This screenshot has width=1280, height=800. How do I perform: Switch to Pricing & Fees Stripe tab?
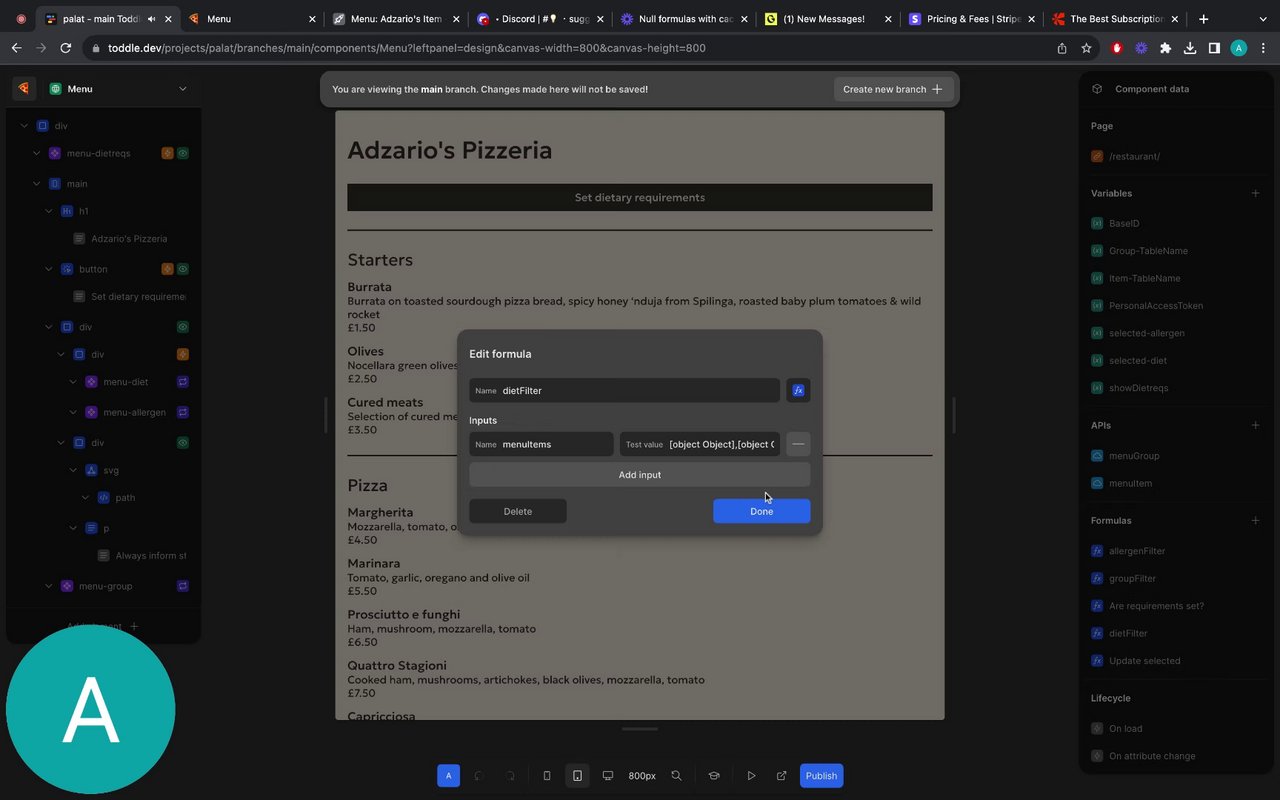[968, 19]
